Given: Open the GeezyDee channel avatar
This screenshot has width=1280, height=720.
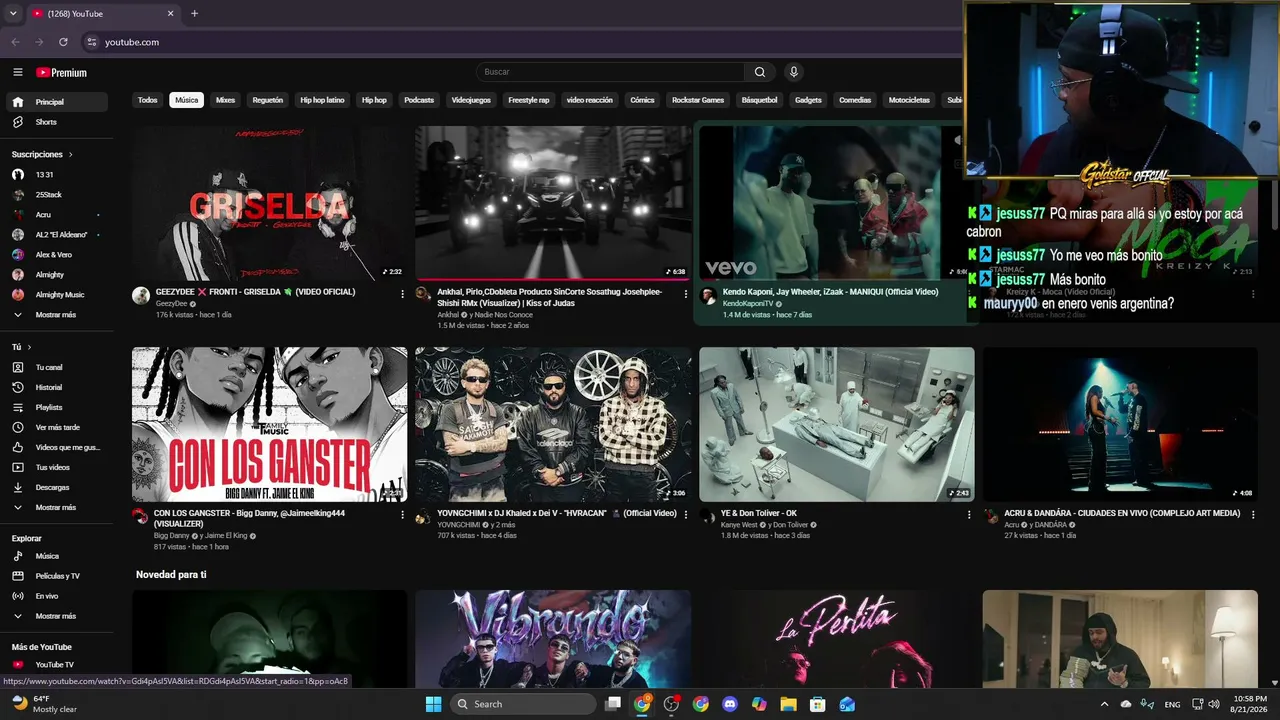Looking at the screenshot, I should 141,295.
